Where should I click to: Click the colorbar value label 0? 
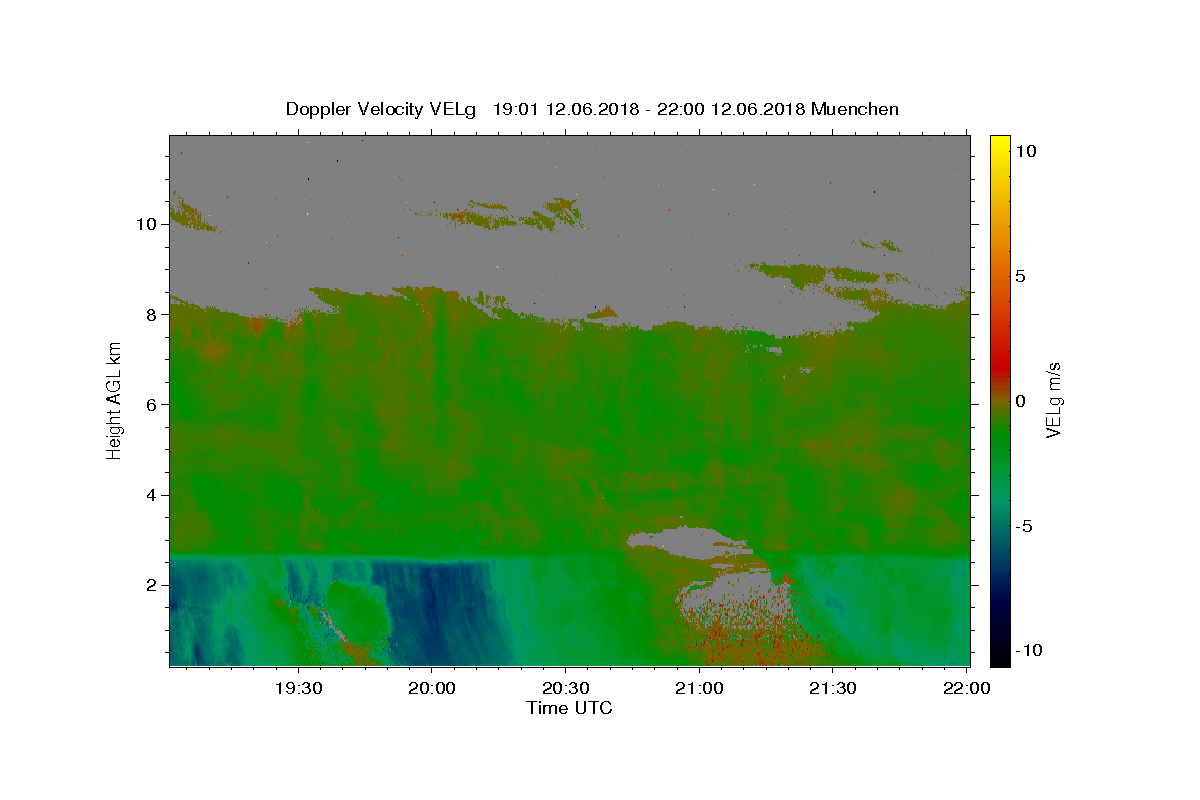(x=1021, y=401)
